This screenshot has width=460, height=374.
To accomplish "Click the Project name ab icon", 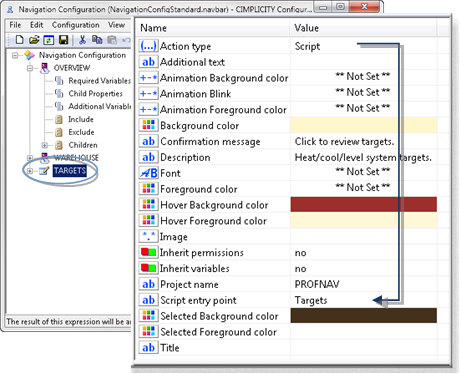I will tap(148, 284).
